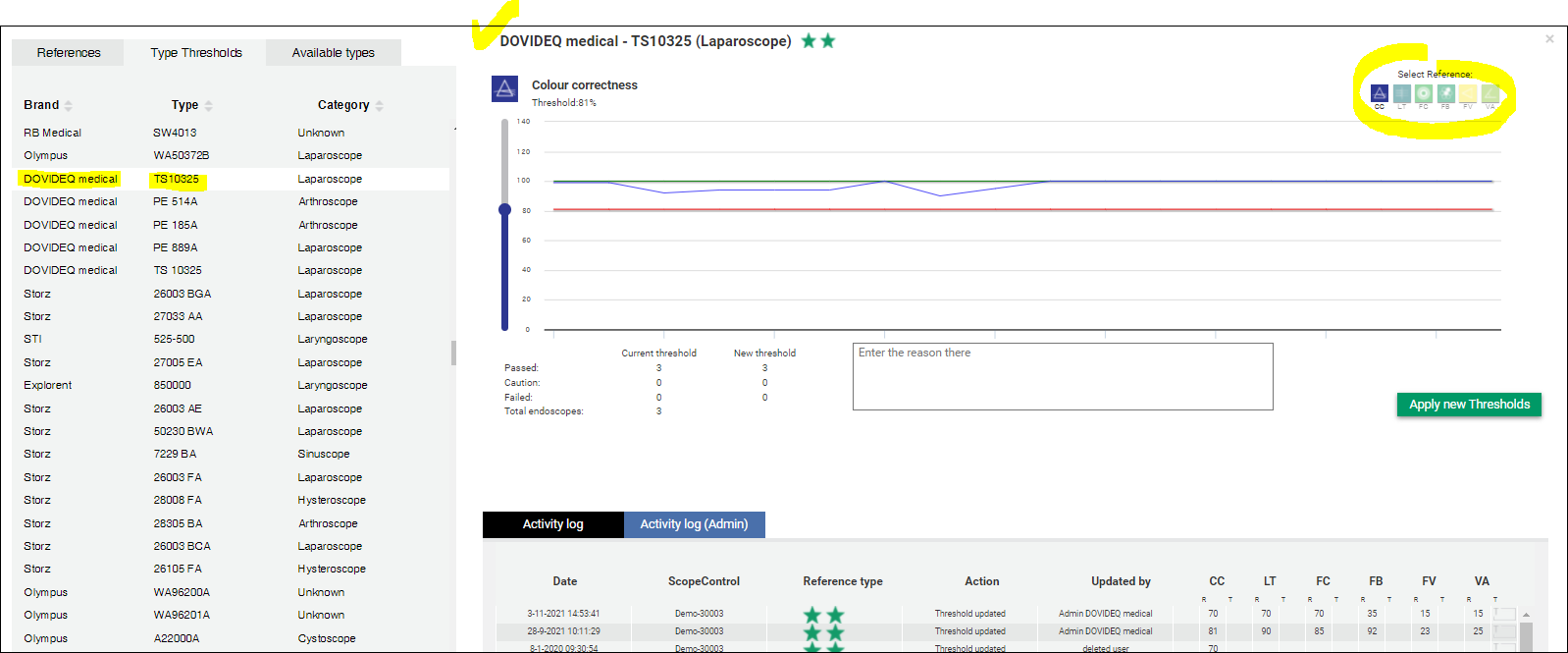Click the 'Enter the reason there' text box
The height and width of the screenshot is (653, 1568).
(x=1062, y=376)
